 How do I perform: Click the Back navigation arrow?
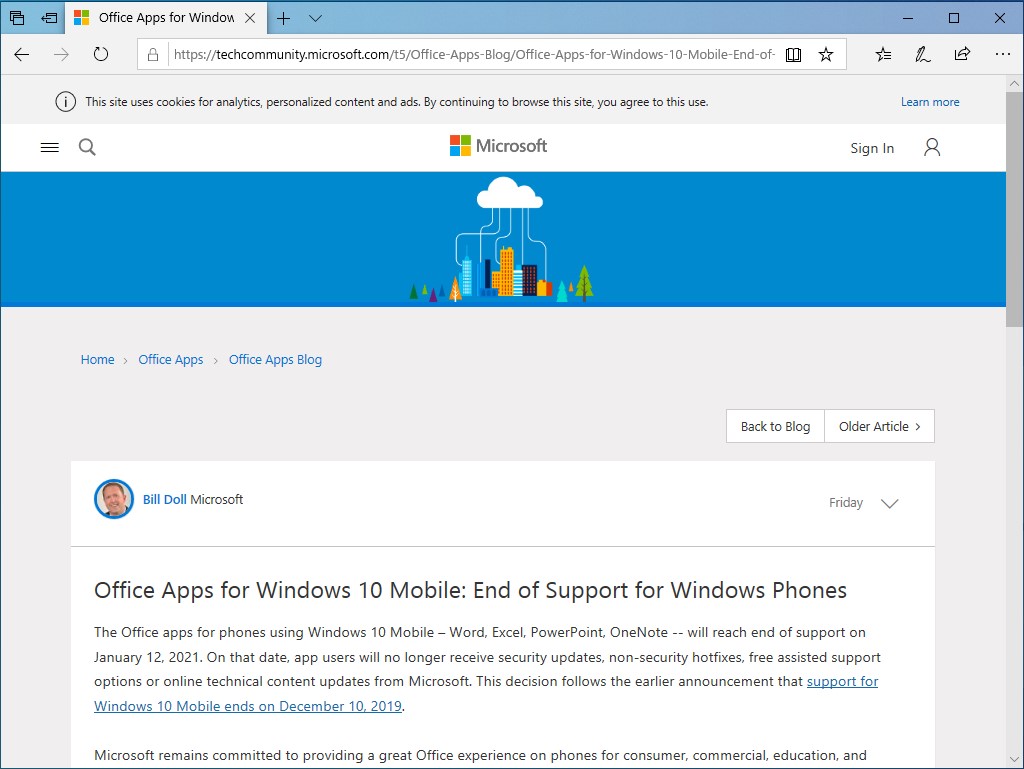tap(21, 55)
